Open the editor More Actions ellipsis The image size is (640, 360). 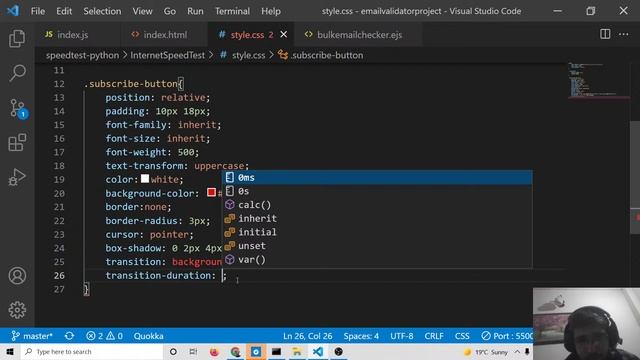[x=624, y=34]
